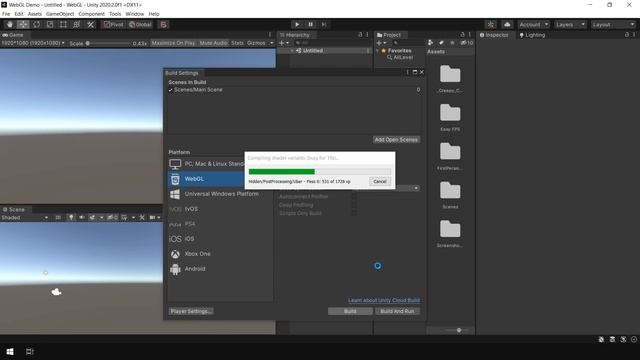
Task: Click Add Open Scenes button
Action: 396,140
